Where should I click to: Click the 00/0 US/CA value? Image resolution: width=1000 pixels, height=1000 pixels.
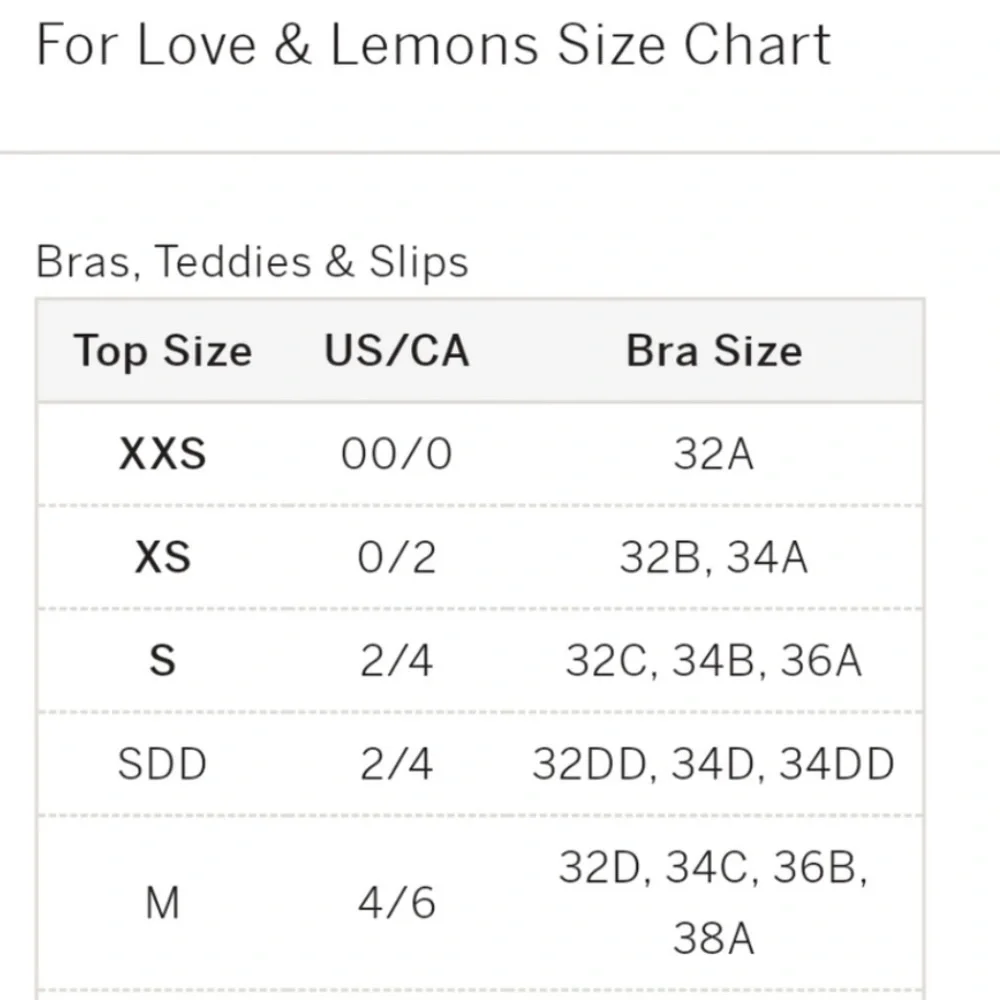397,454
